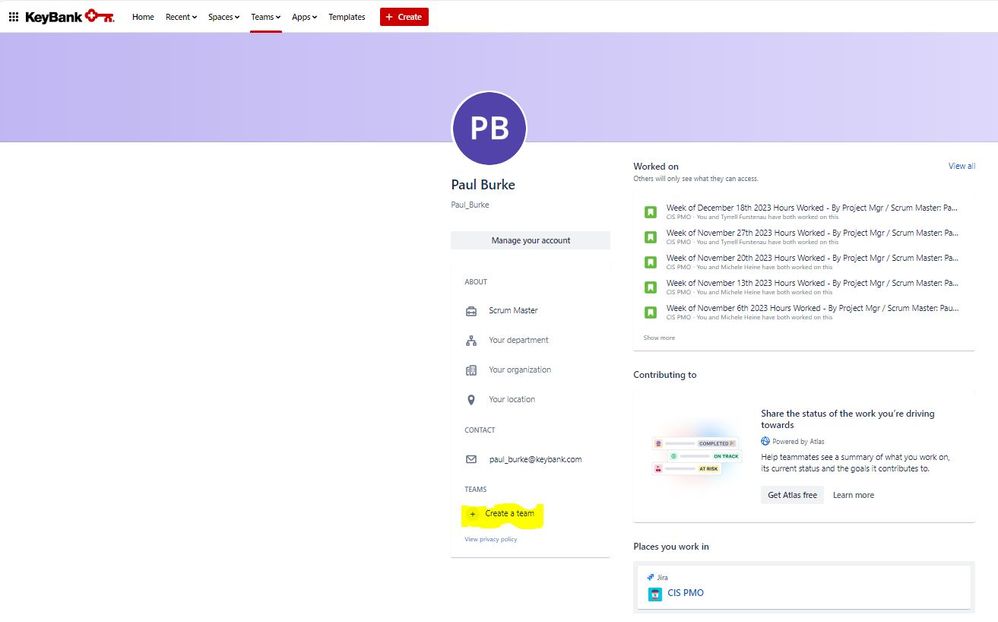Click Create a team link

click(x=509, y=513)
